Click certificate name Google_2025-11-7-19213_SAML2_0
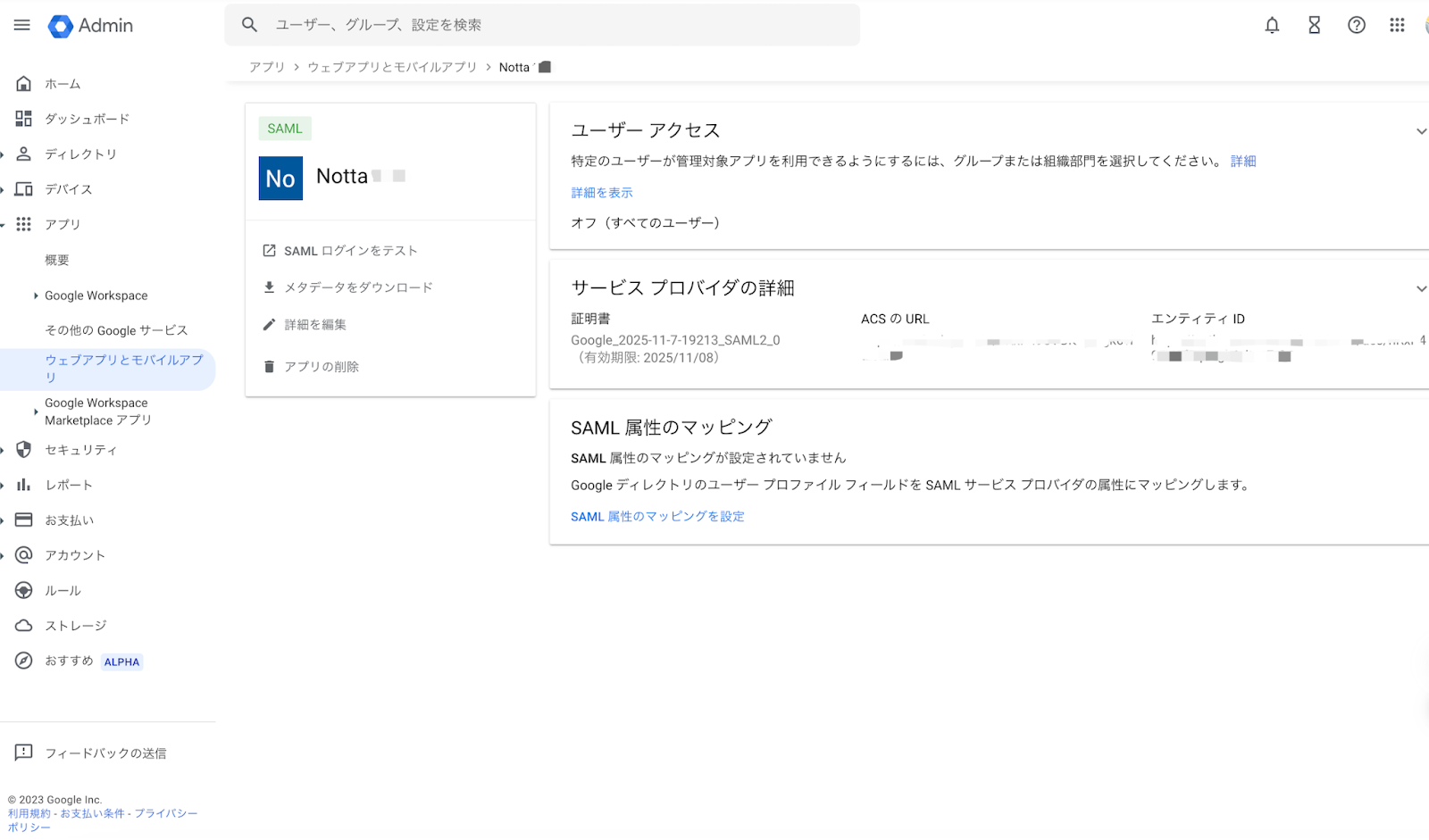This screenshot has height=840, width=1429. [675, 340]
